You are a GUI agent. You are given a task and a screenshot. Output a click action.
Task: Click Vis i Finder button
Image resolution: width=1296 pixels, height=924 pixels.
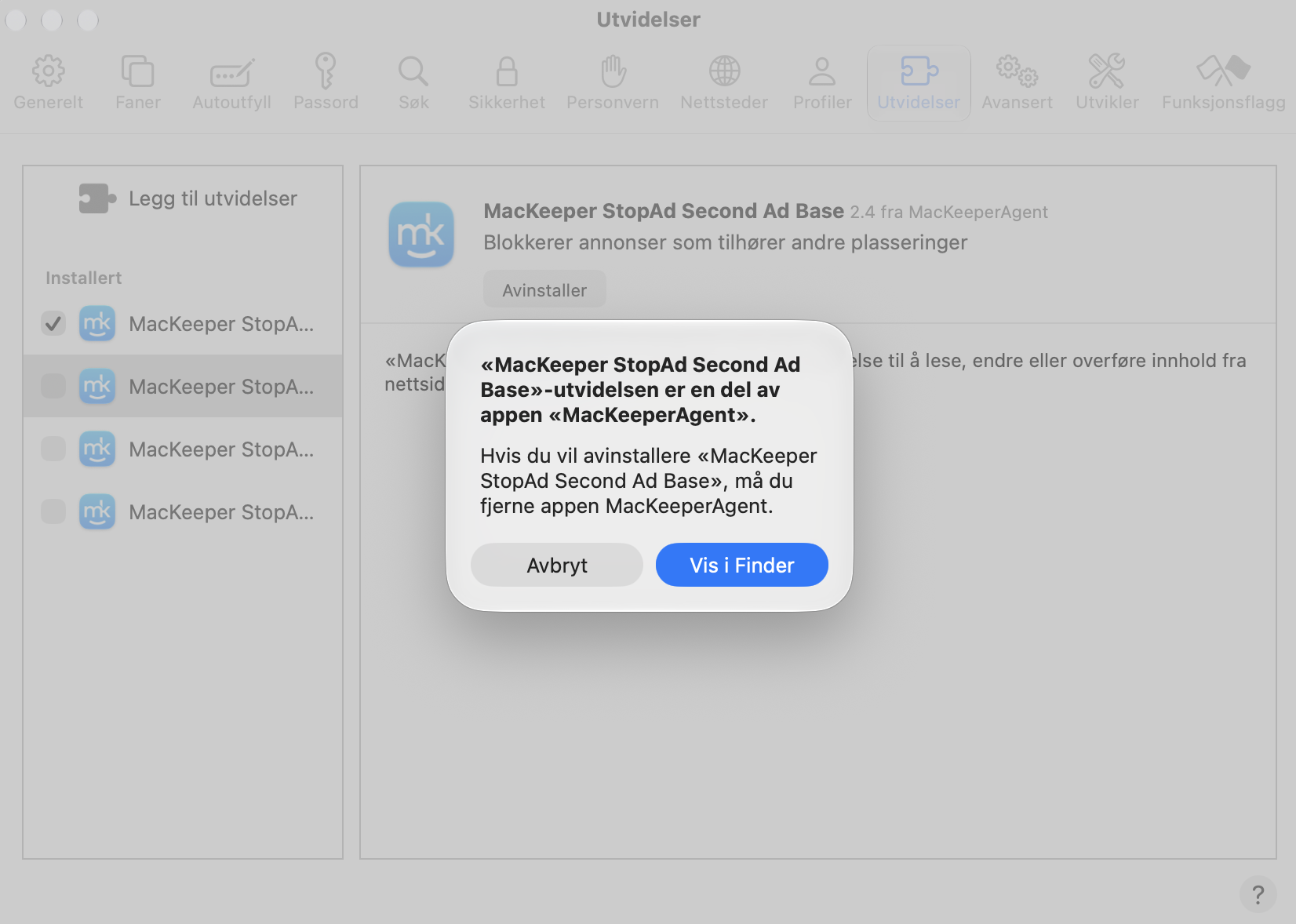742,565
